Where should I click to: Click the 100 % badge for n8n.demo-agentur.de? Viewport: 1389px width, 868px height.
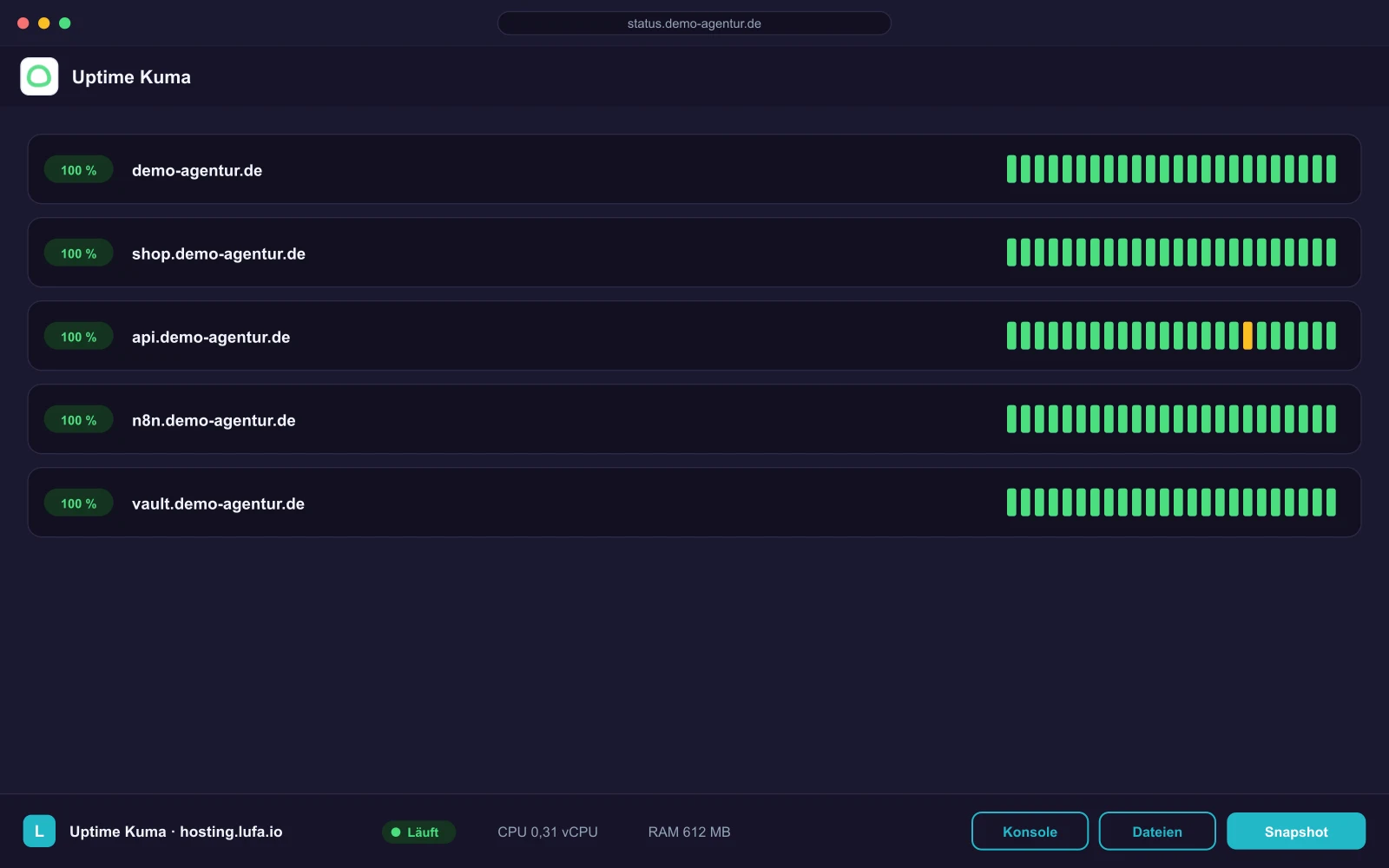pos(79,420)
